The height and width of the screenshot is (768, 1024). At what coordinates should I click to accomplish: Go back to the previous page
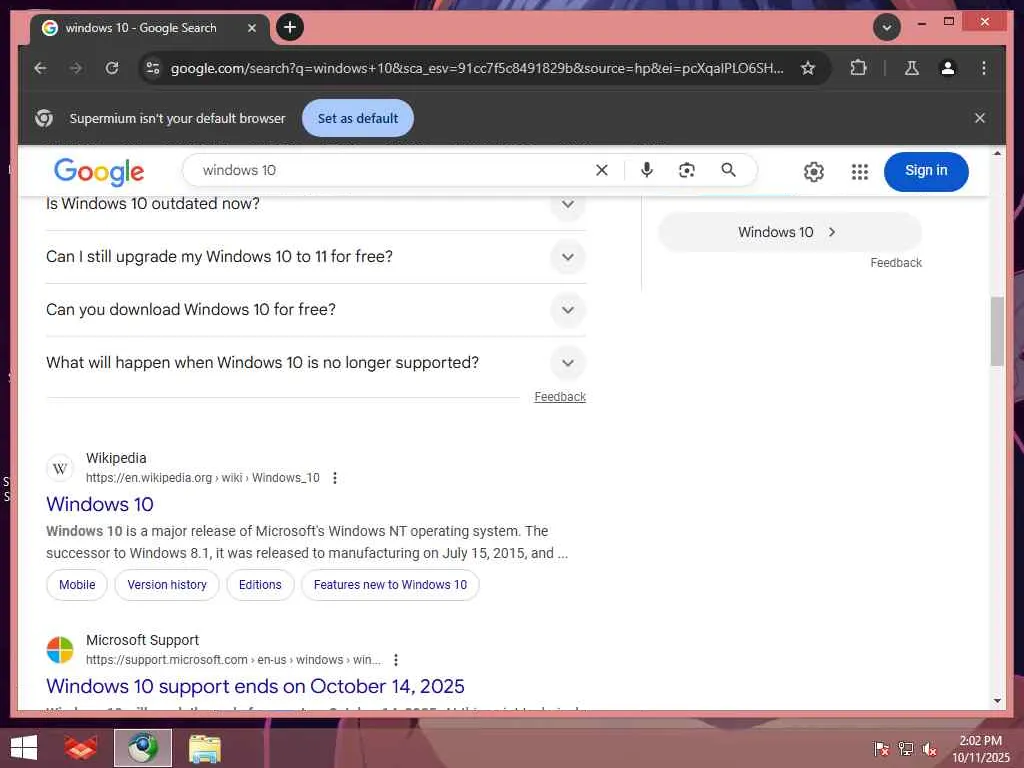click(40, 68)
